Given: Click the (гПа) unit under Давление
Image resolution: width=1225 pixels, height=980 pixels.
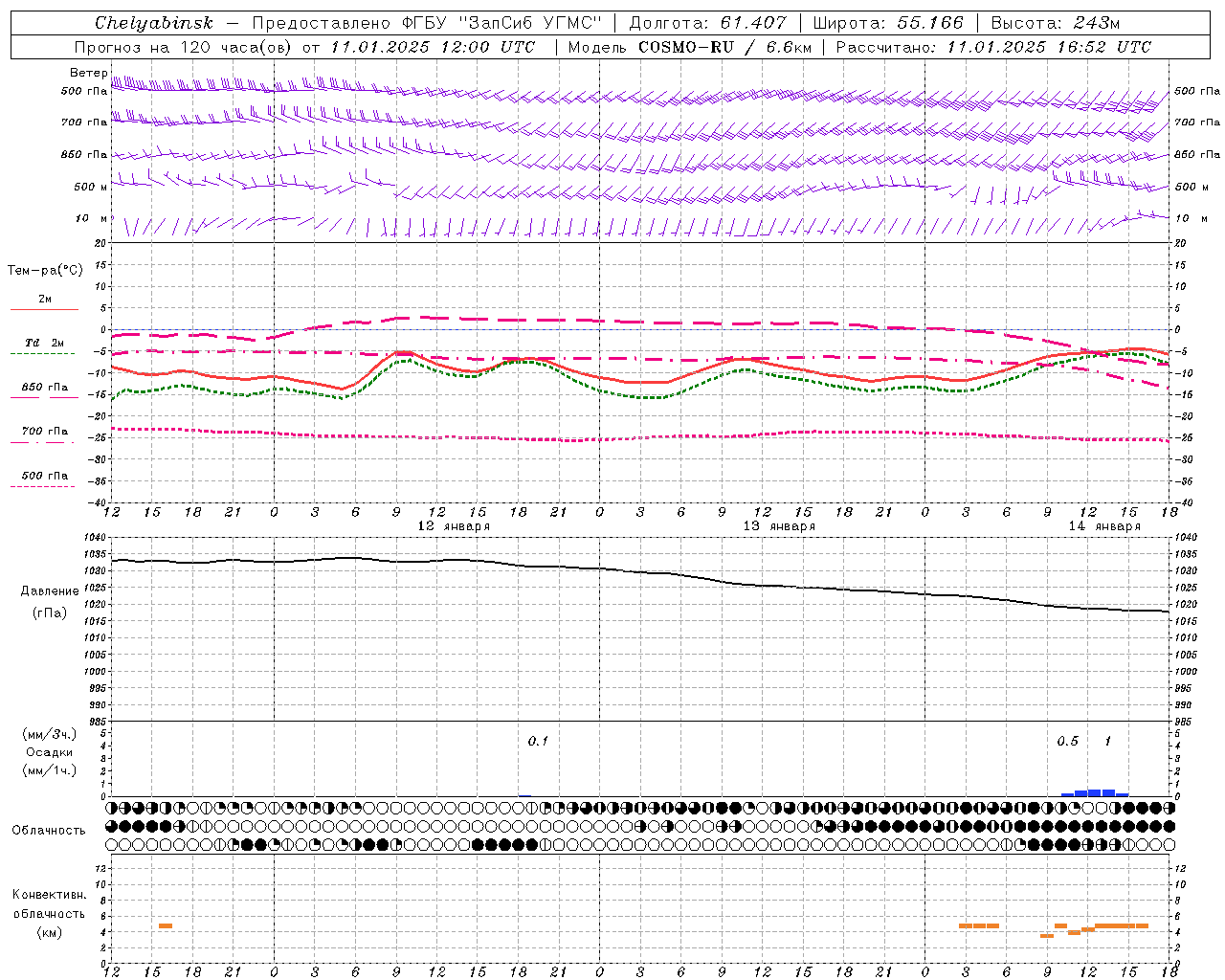Looking at the screenshot, I should 50,613.
